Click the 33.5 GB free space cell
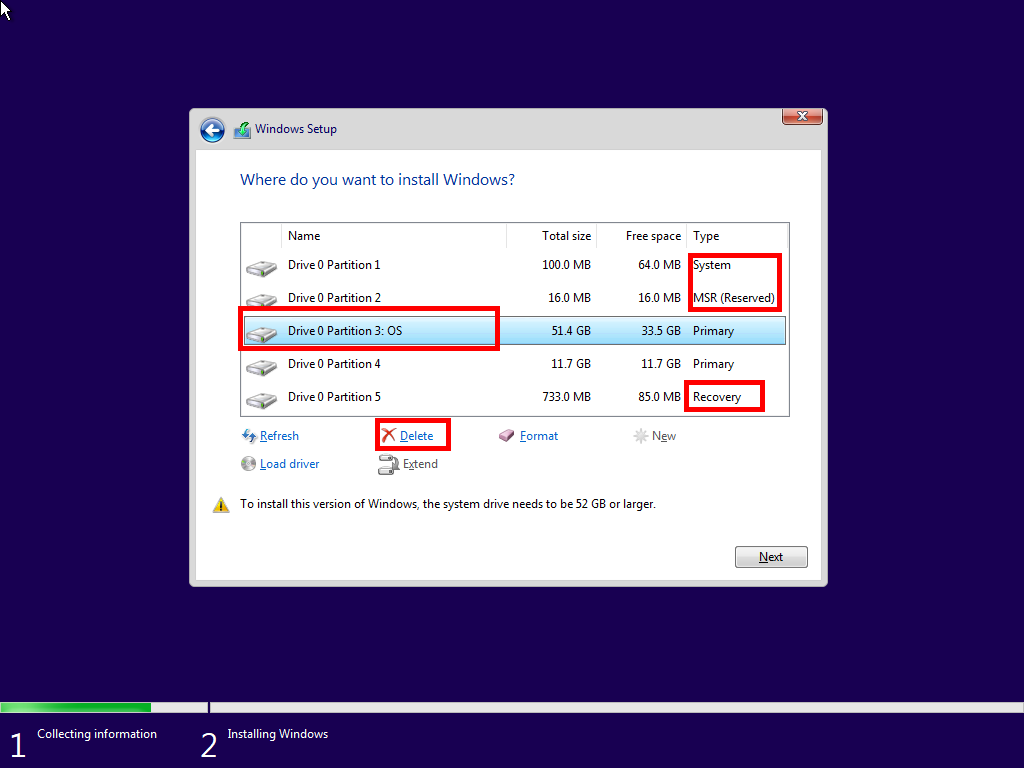Screen dimensions: 1024x768 (661, 331)
